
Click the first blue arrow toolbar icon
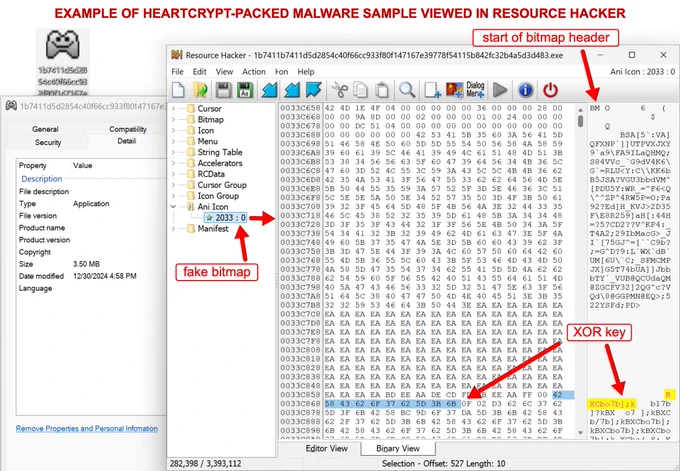click(x=269, y=90)
